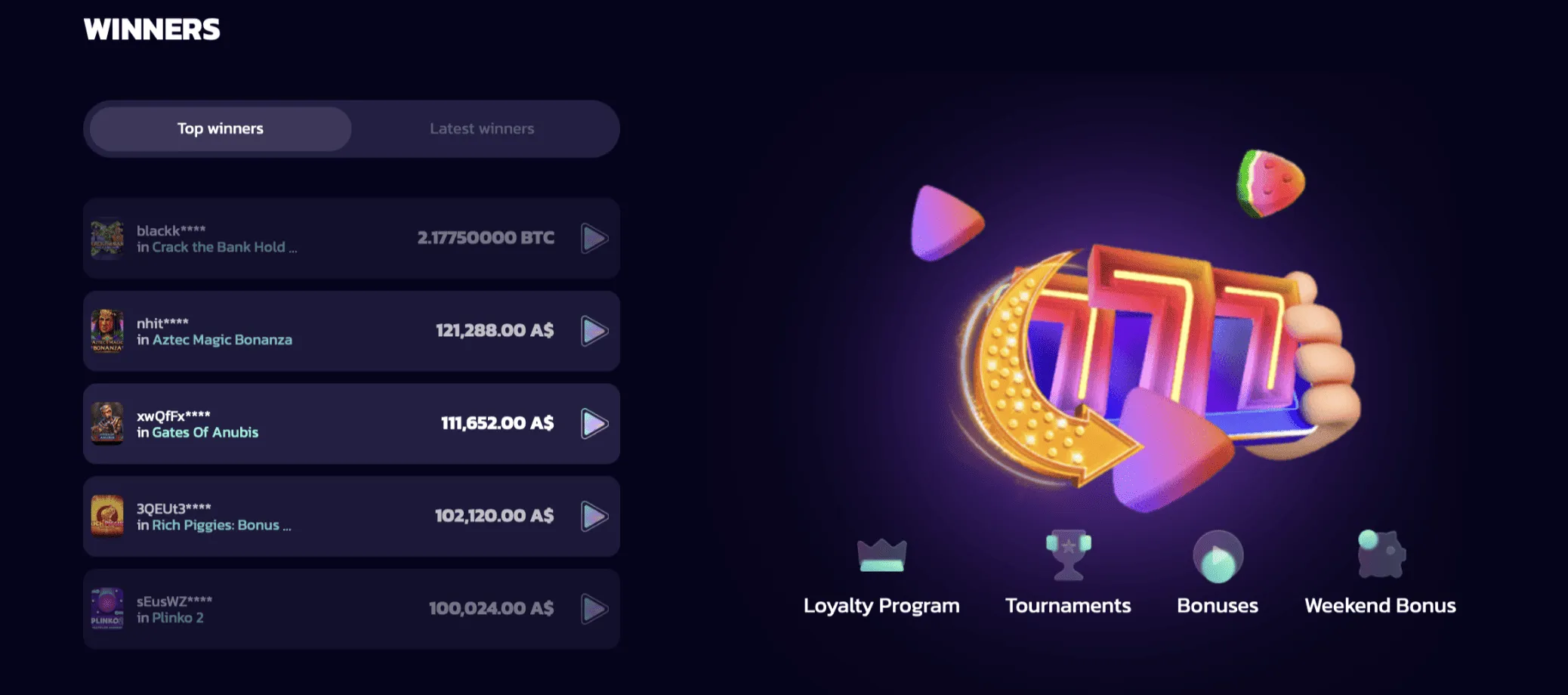Select the Top winners tab

[x=221, y=129]
